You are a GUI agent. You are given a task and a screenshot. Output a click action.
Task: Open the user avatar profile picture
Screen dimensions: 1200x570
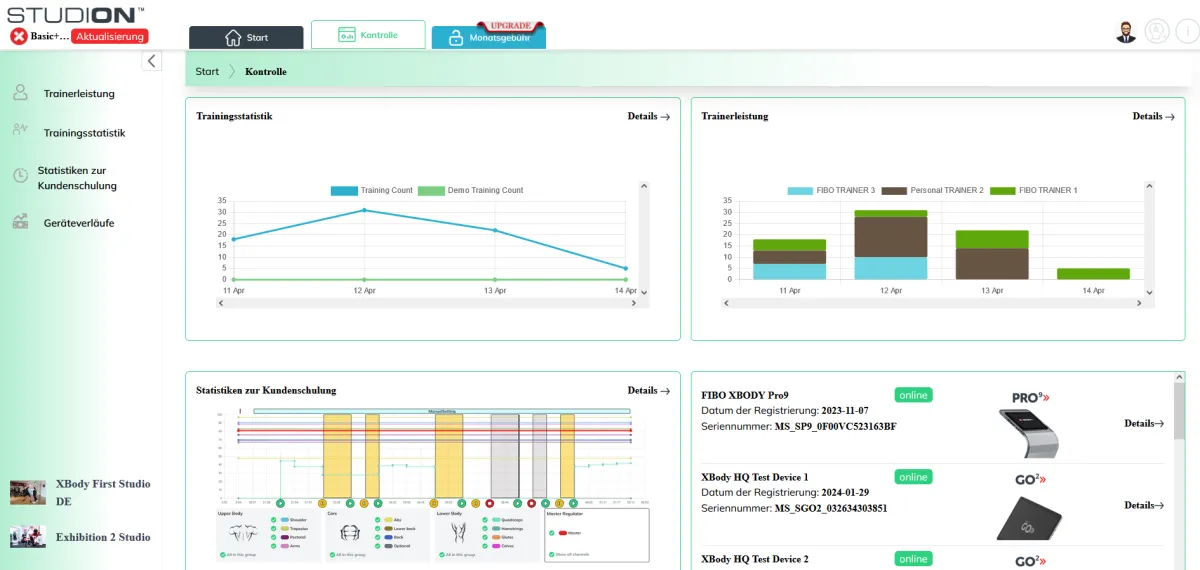[1126, 32]
